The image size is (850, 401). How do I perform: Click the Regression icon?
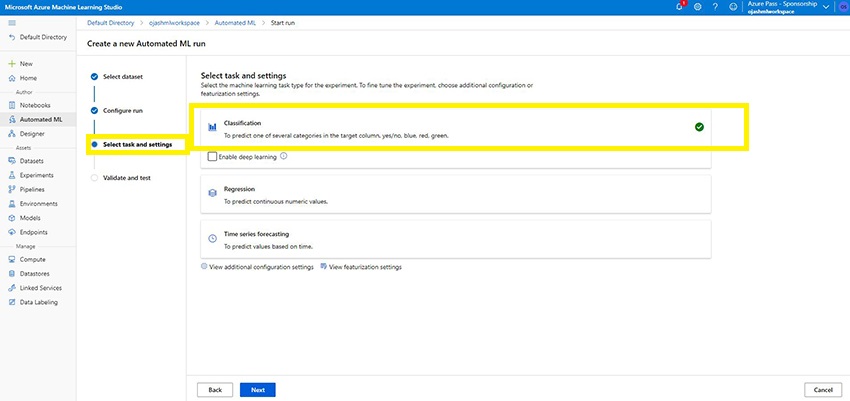pyautogui.click(x=212, y=193)
